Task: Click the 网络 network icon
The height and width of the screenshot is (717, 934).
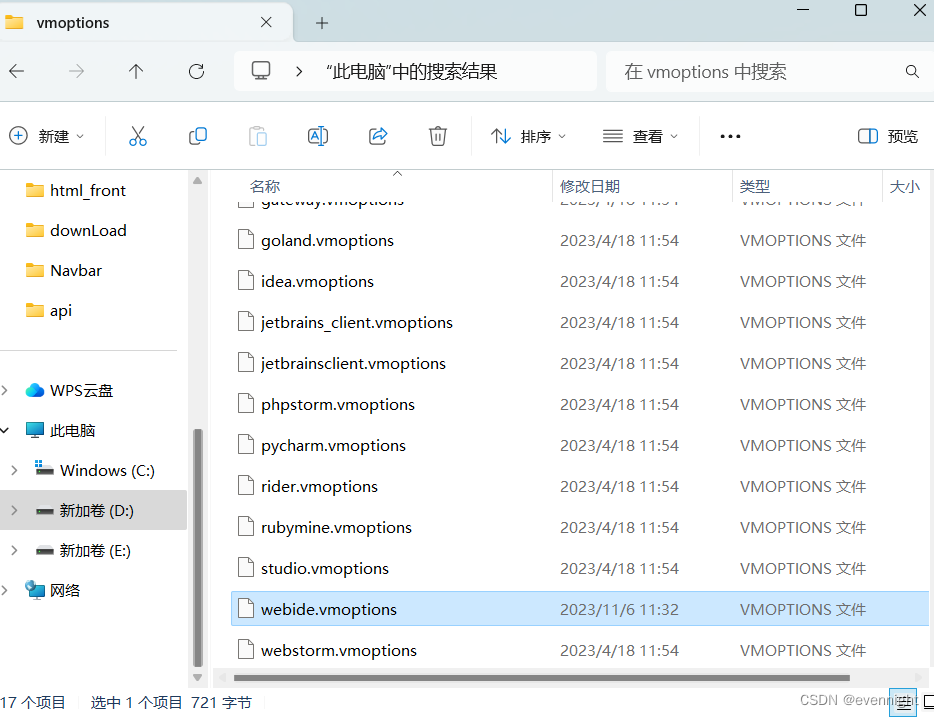Action: point(35,590)
